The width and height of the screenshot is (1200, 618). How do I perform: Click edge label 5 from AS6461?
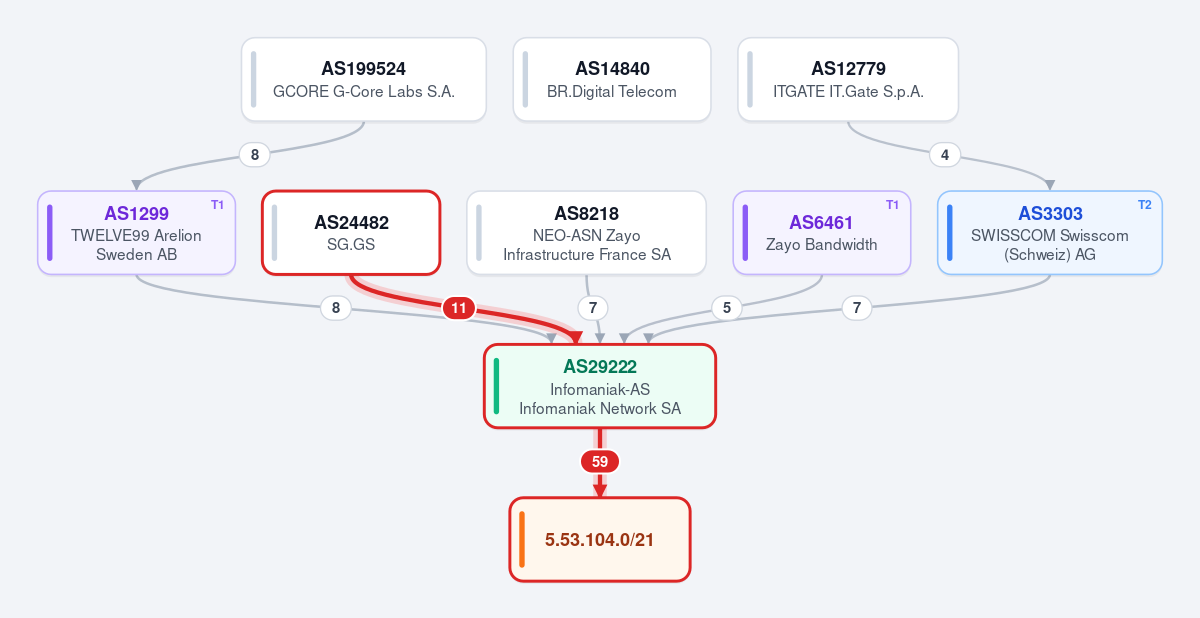727,308
